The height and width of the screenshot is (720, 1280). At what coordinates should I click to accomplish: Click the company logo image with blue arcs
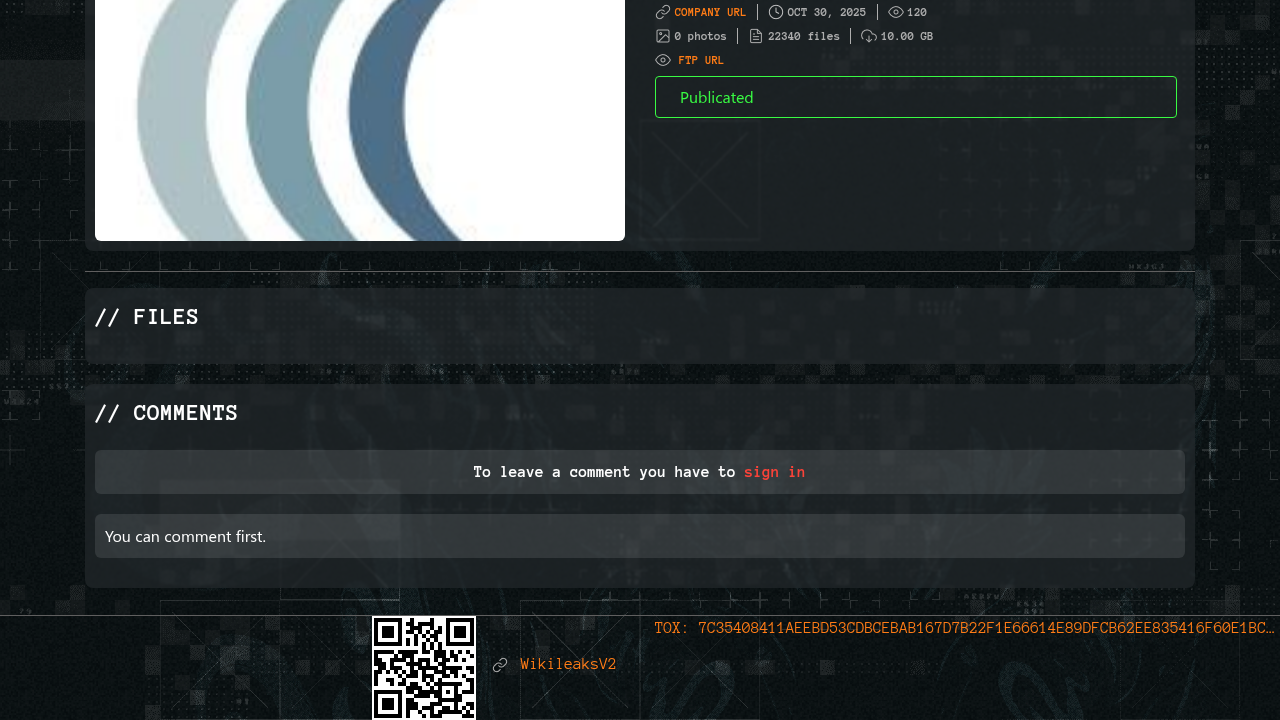tap(360, 120)
